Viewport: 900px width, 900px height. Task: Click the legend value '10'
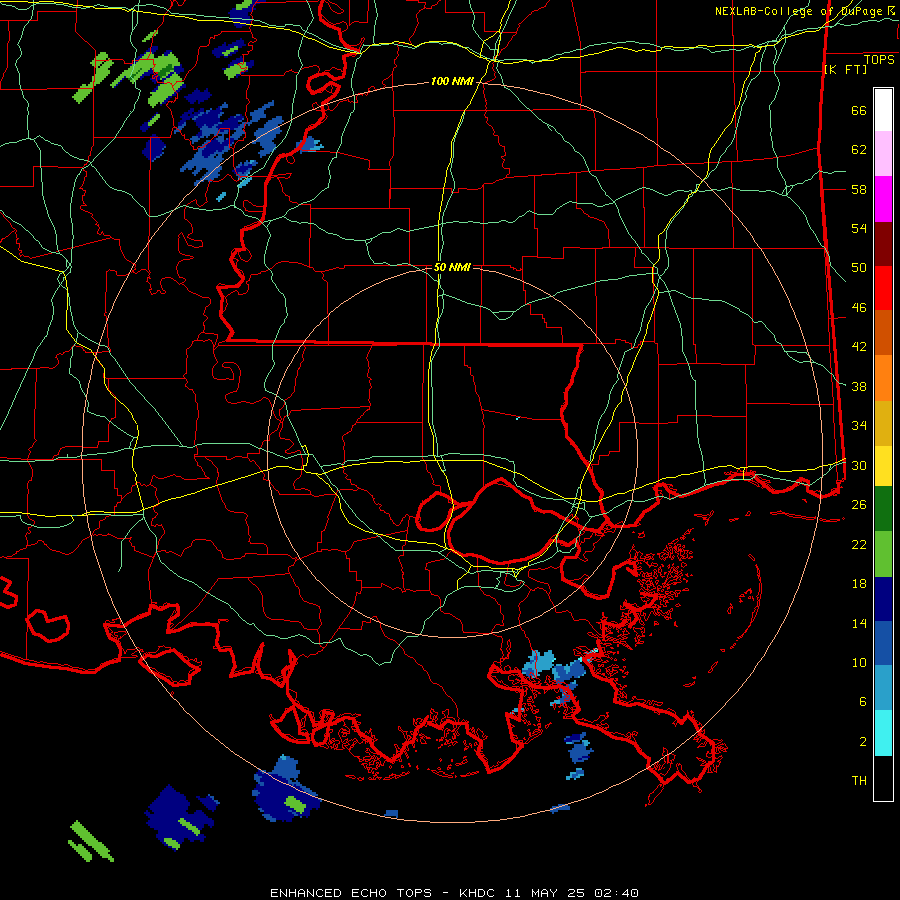(859, 662)
